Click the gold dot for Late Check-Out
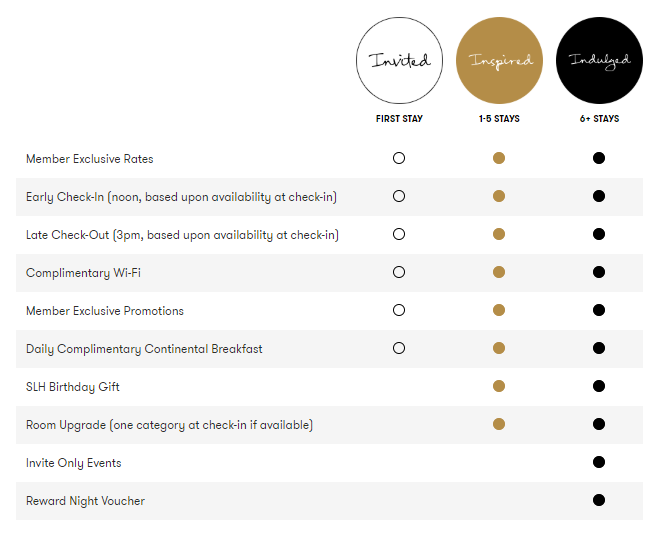 point(499,234)
